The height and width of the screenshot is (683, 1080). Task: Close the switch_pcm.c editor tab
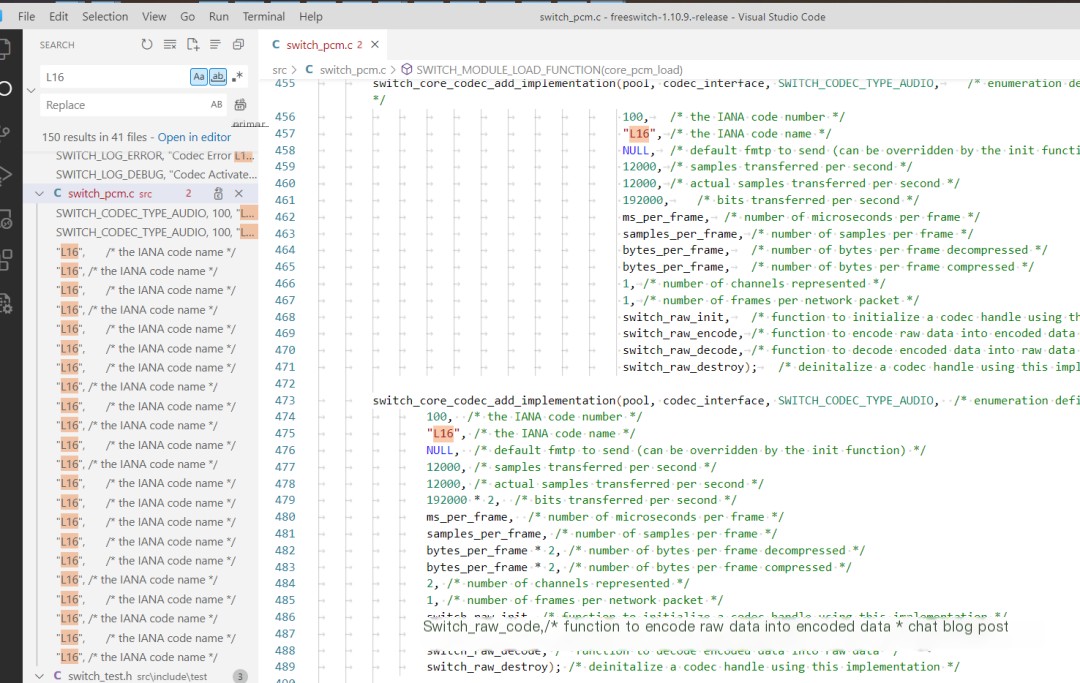(375, 45)
